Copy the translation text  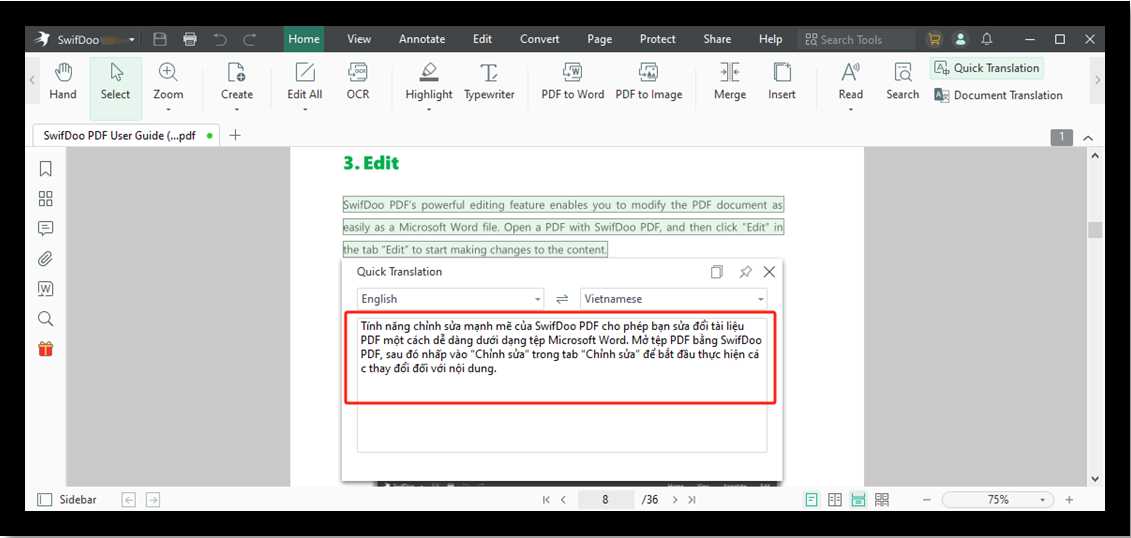click(716, 272)
